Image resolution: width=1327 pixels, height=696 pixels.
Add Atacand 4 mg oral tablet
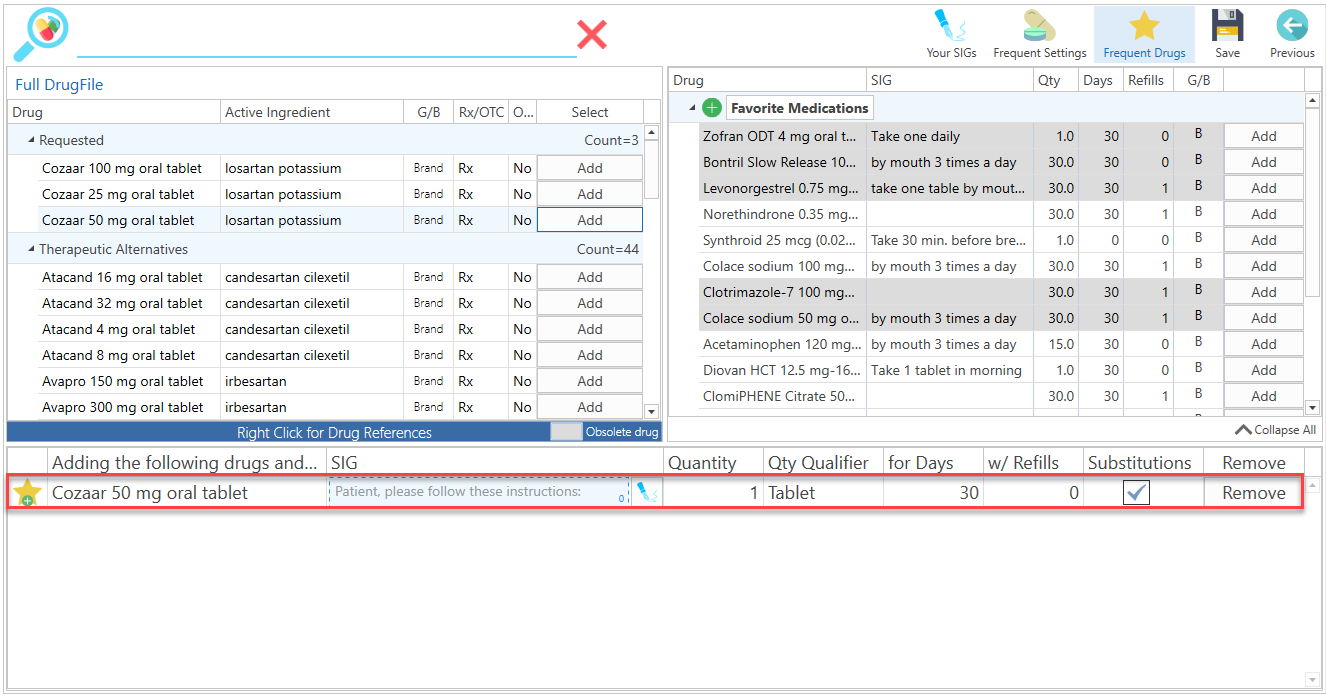[x=590, y=329]
